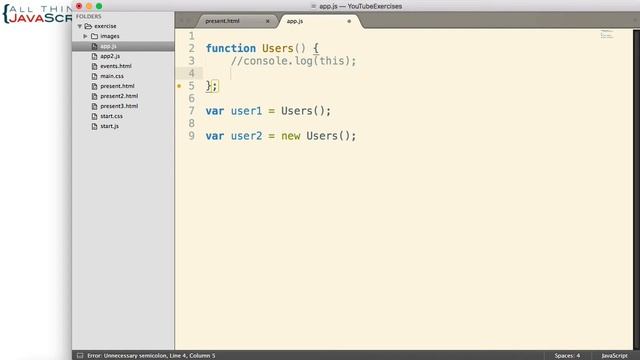Open start.js file
The width and height of the screenshot is (640, 360).
109,126
